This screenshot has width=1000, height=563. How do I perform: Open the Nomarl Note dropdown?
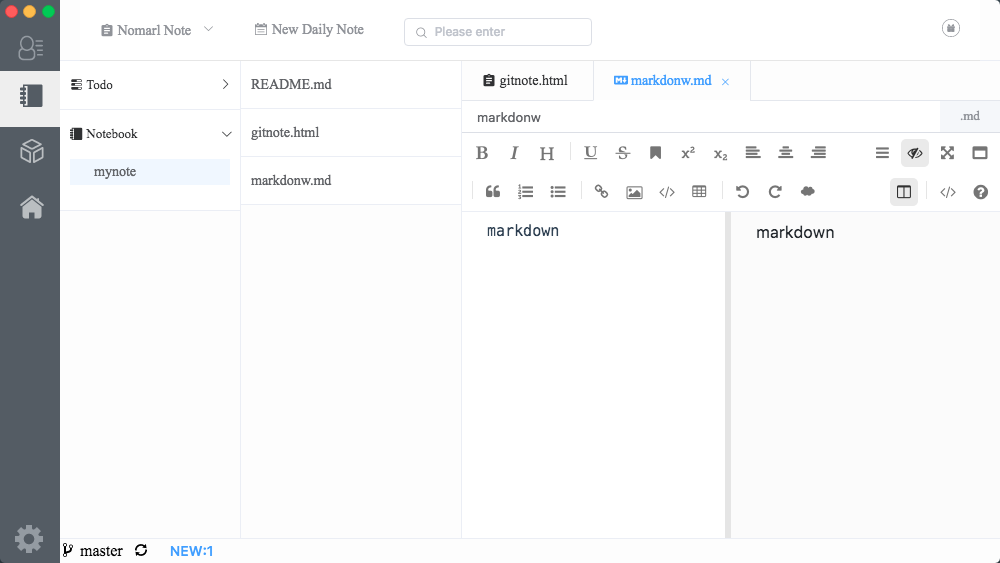(x=157, y=30)
